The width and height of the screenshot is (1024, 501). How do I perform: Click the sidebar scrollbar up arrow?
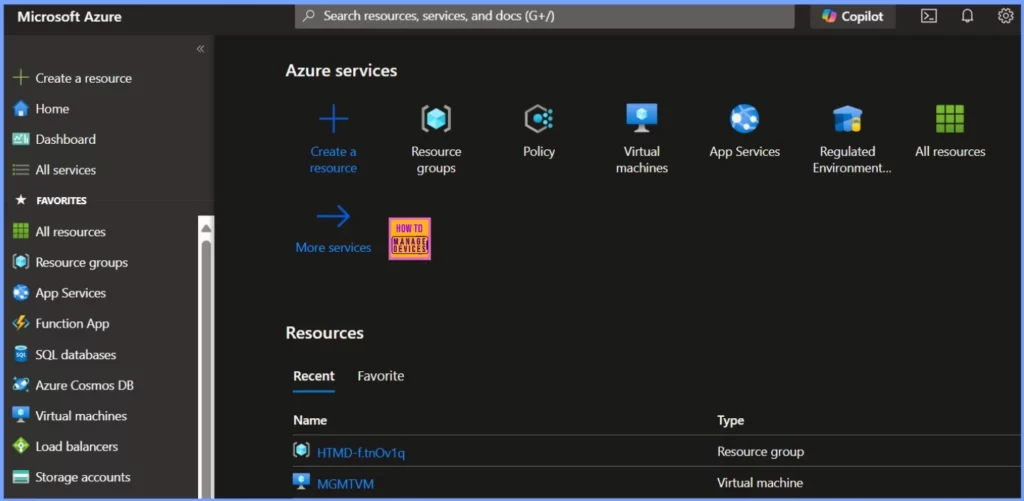tap(206, 228)
